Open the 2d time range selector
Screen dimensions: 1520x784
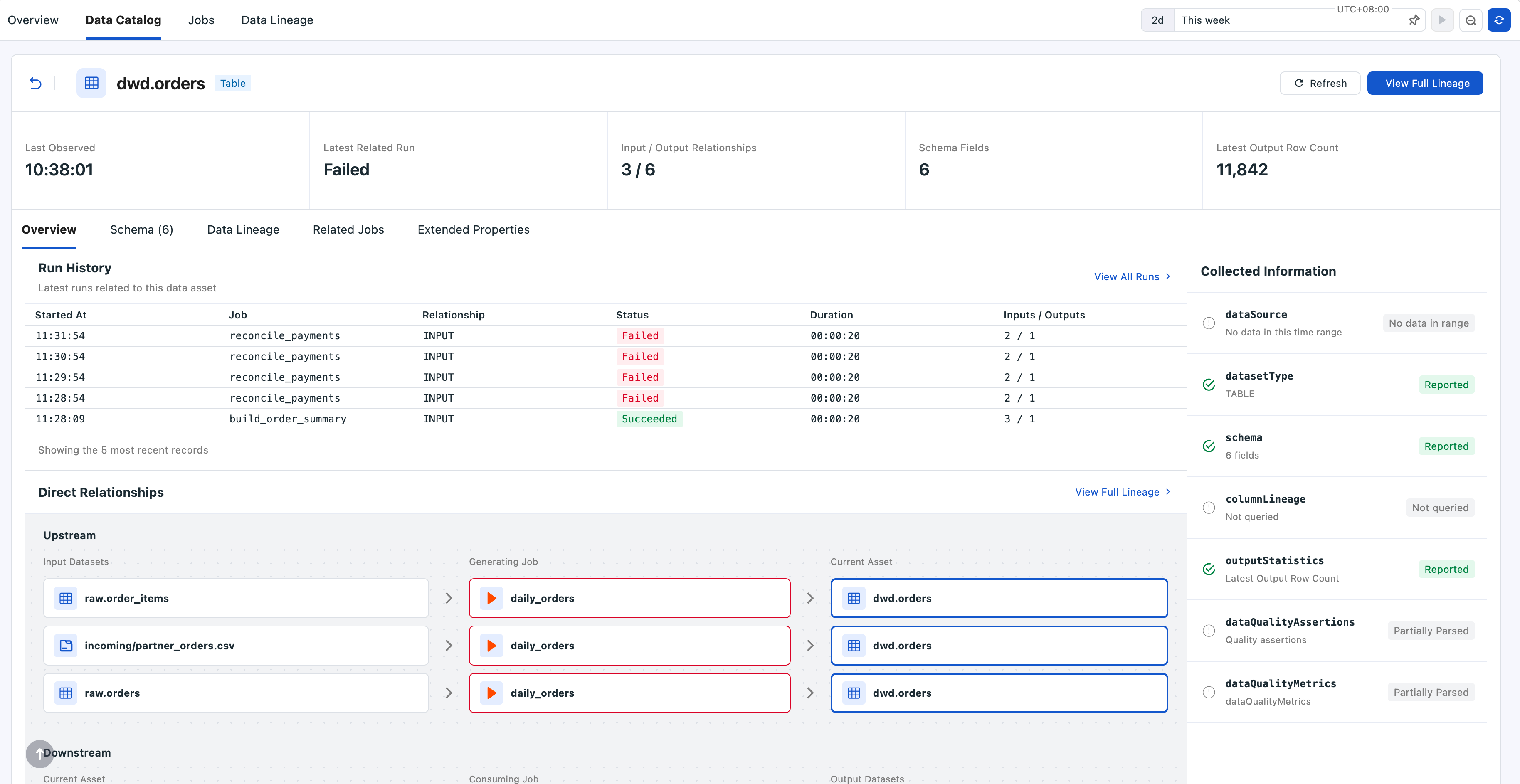tap(1158, 20)
